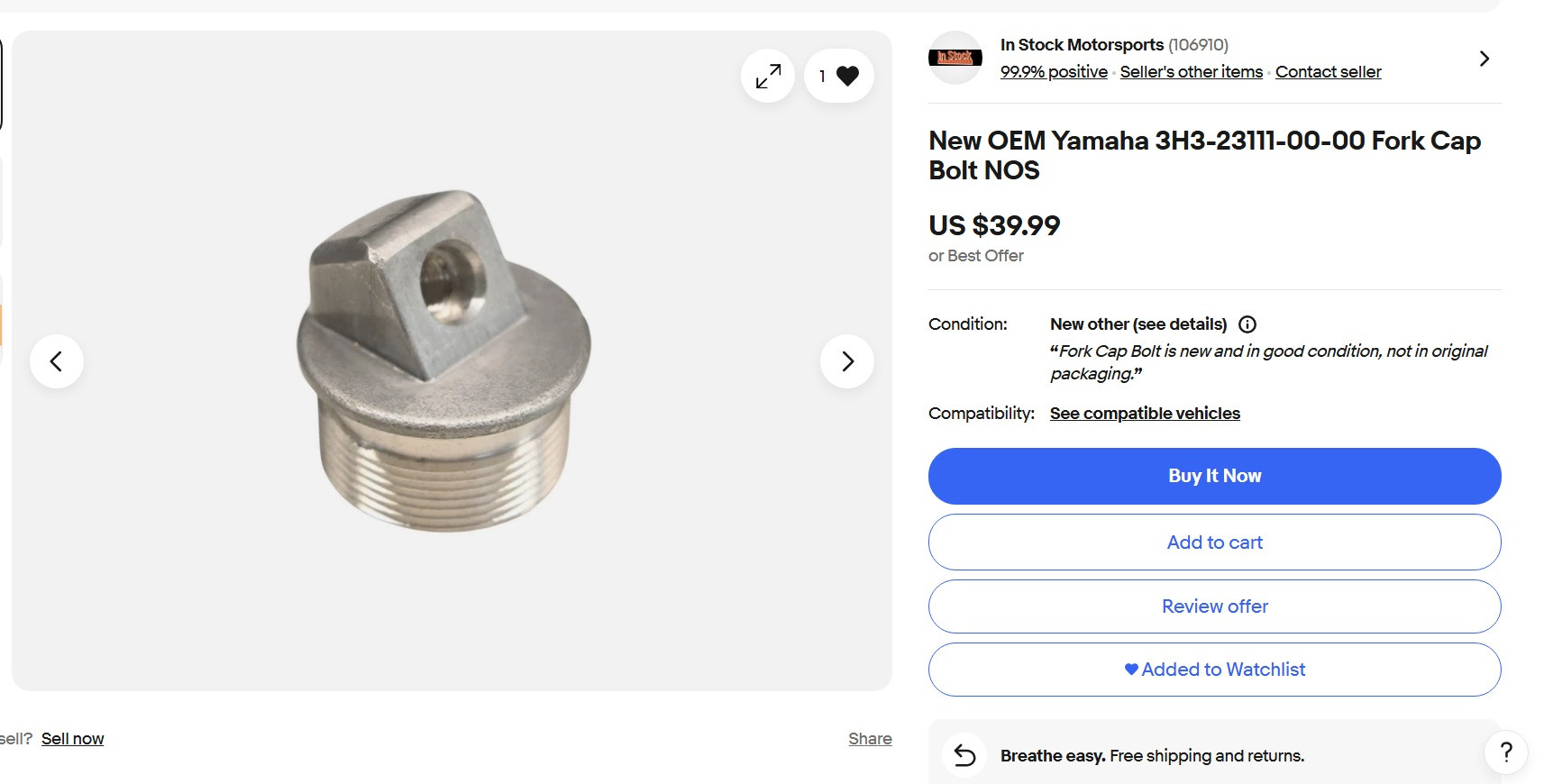Image resolution: width=1544 pixels, height=784 pixels.
Task: Open Contact seller
Action: point(1328,71)
